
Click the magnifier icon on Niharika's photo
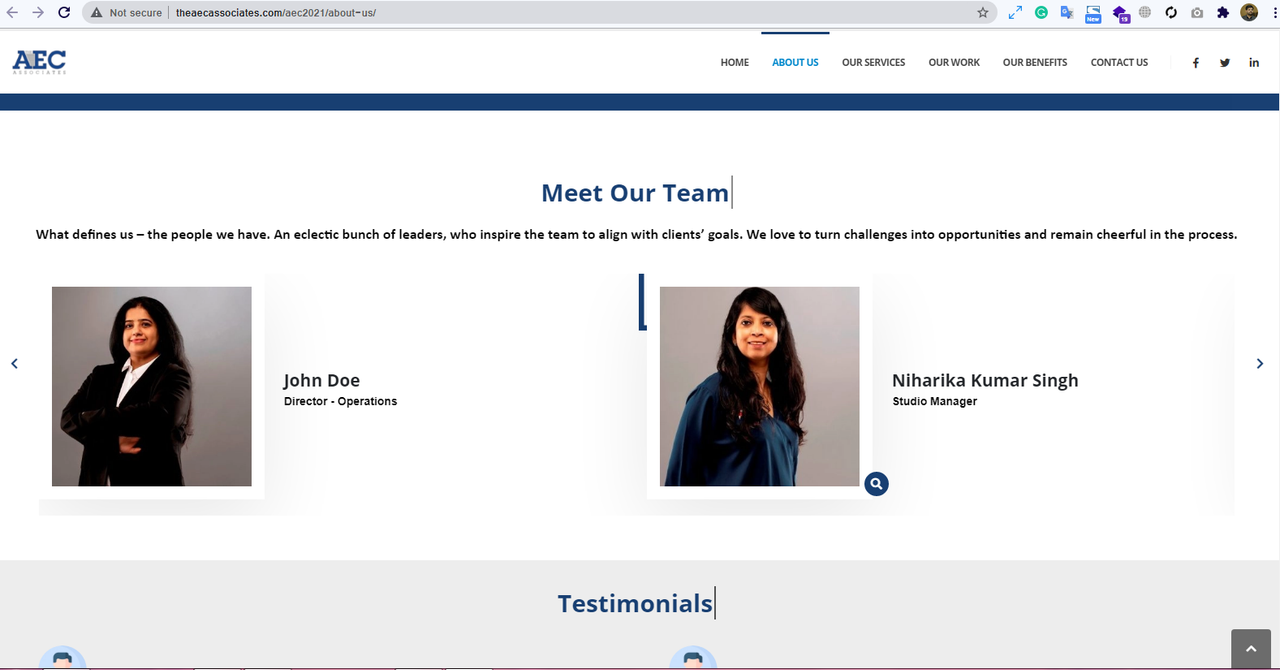[x=876, y=484]
